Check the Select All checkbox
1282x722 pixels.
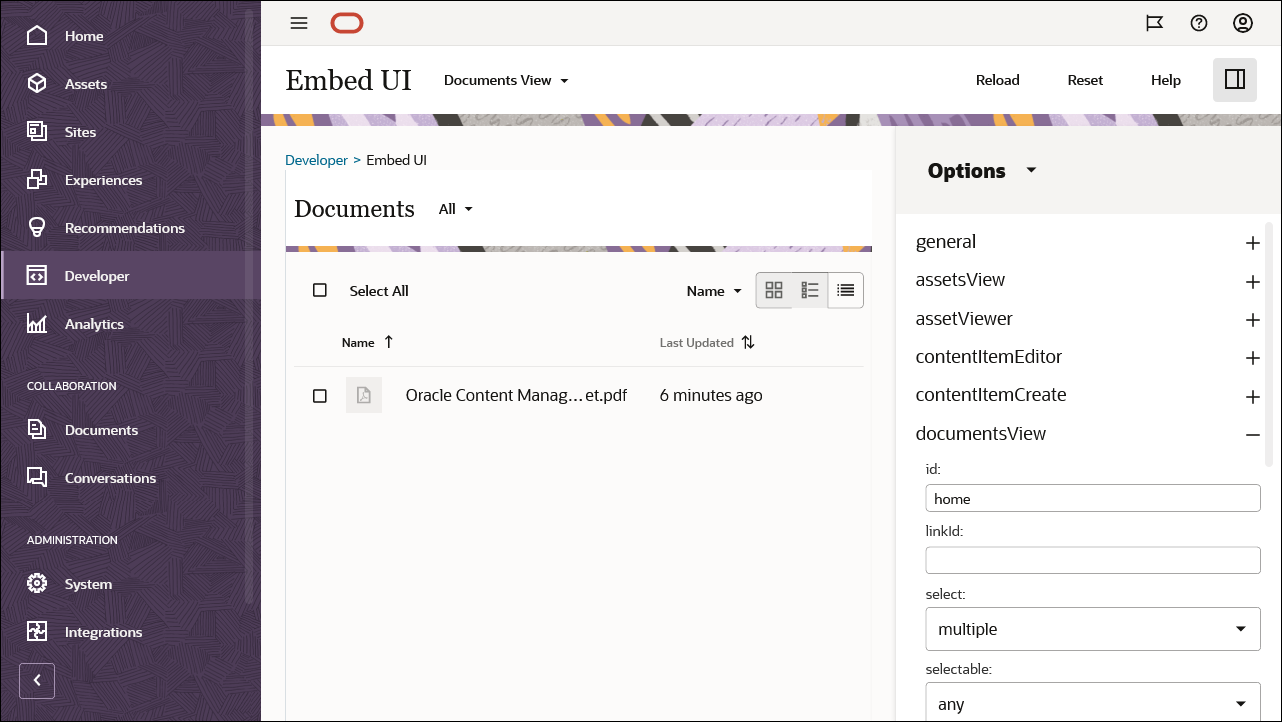(320, 290)
